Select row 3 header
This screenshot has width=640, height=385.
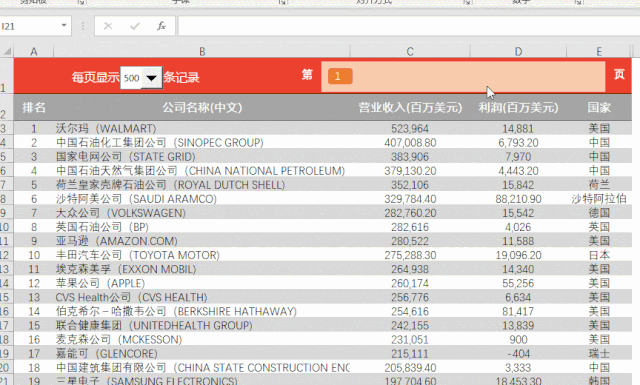[6, 129]
